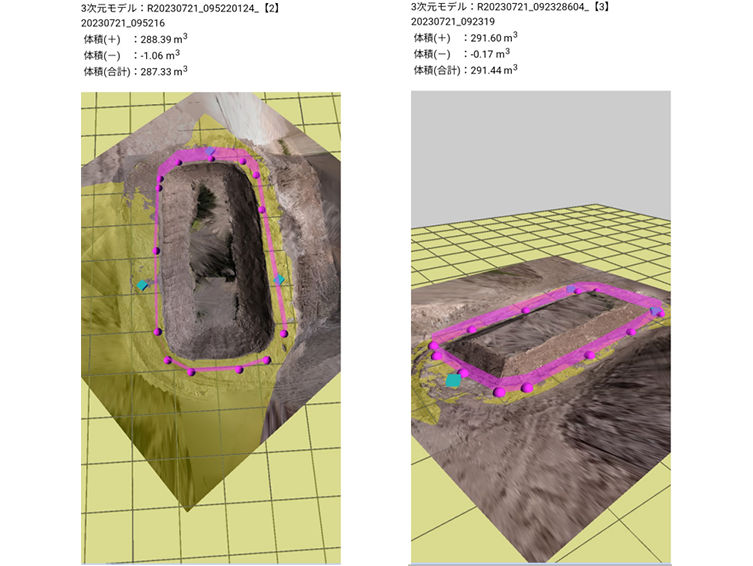753x566 pixels.
Task: Click the total volume 287.33 m³ line
Action: pos(135,71)
